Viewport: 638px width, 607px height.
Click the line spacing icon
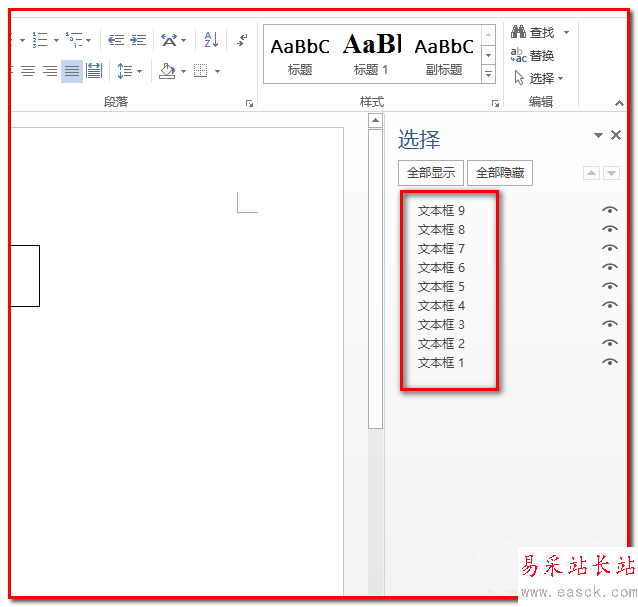click(x=125, y=72)
